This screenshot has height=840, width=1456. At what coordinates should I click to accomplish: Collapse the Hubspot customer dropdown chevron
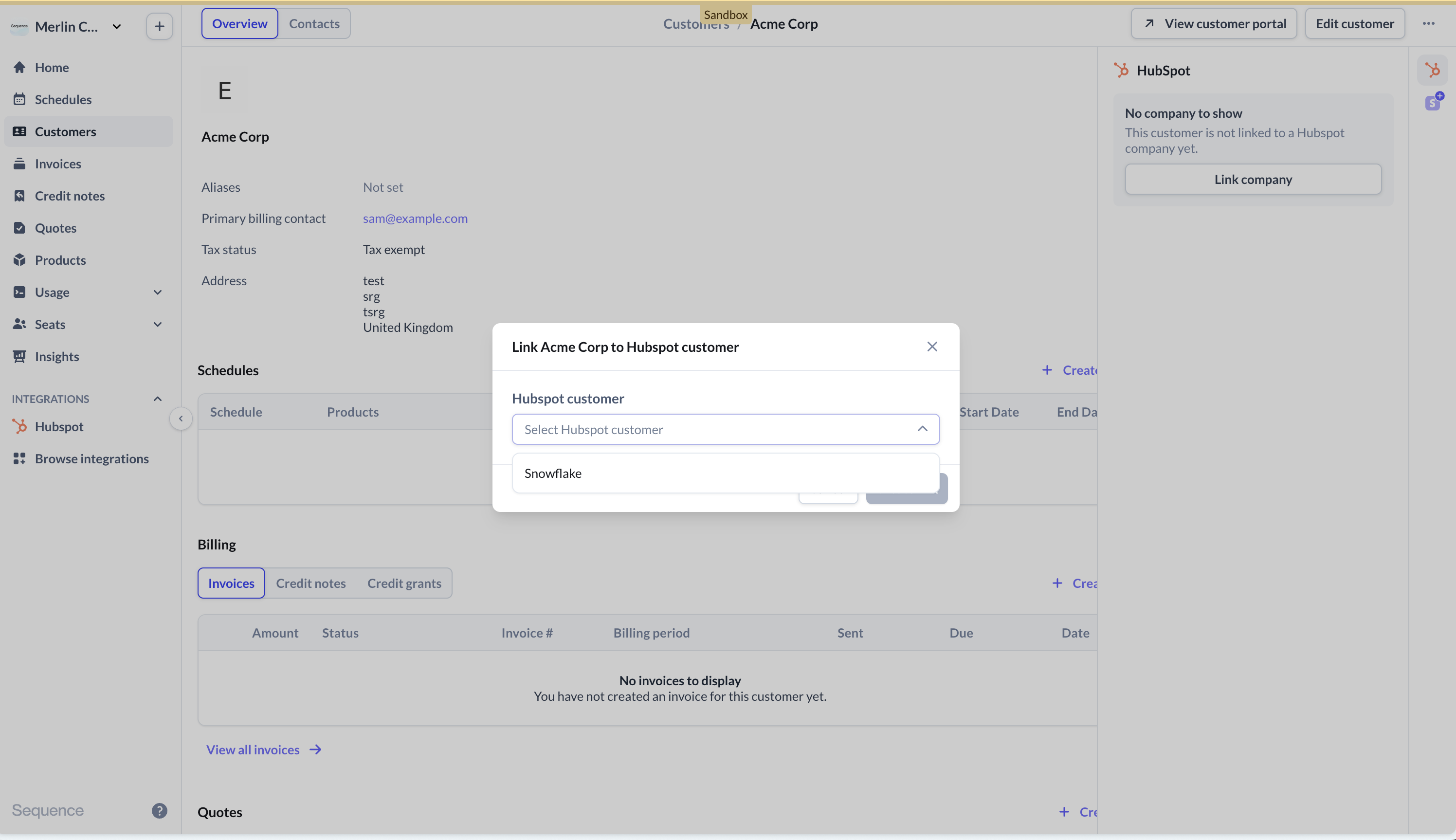922,429
